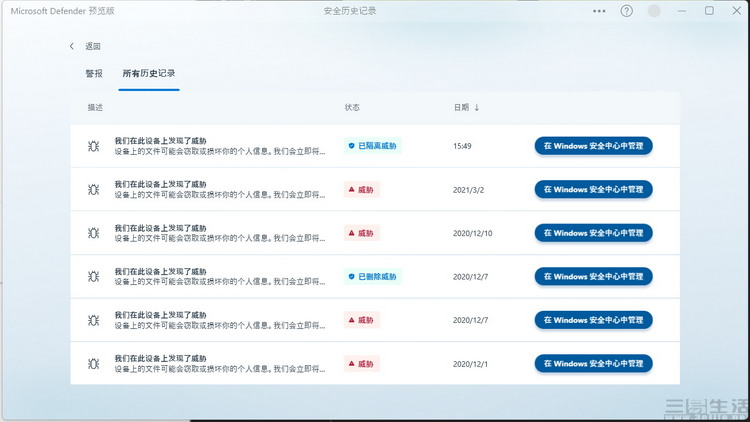Select the bug icon of the 15:49 threat
Image resolution: width=750 pixels, height=422 pixels.
(x=94, y=146)
